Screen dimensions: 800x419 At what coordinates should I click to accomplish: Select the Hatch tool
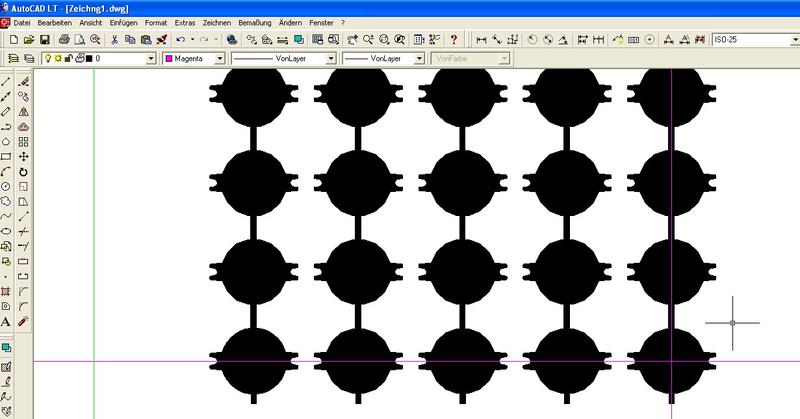(6, 291)
